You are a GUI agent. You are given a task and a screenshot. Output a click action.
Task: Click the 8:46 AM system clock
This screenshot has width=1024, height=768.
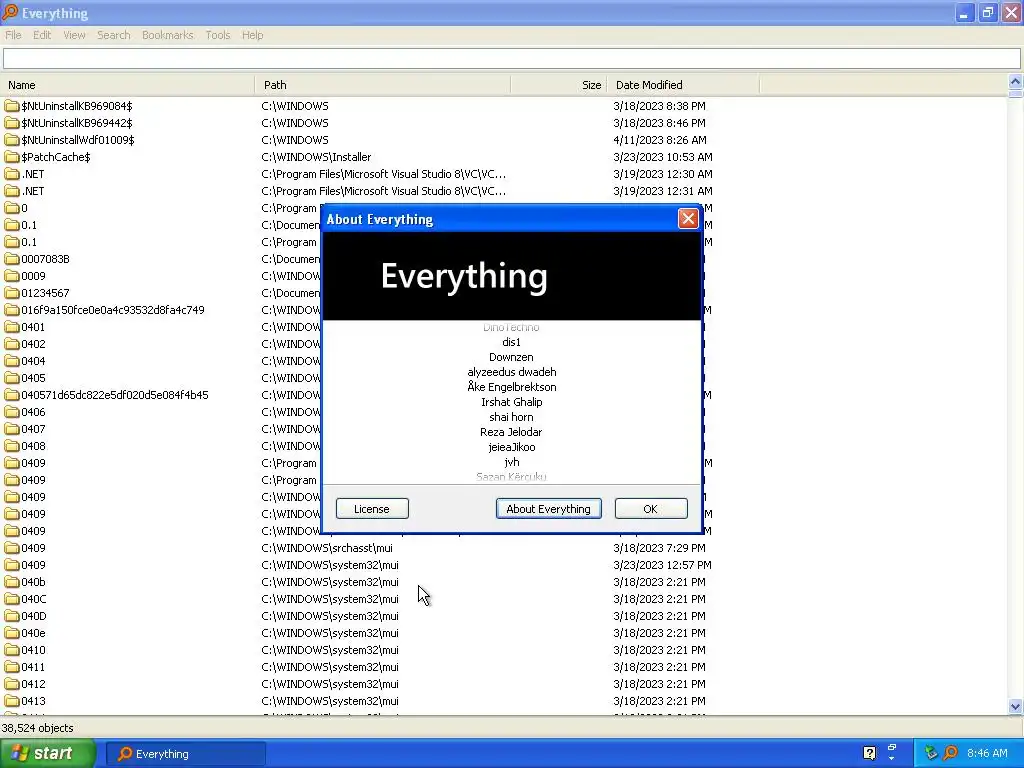click(x=987, y=753)
